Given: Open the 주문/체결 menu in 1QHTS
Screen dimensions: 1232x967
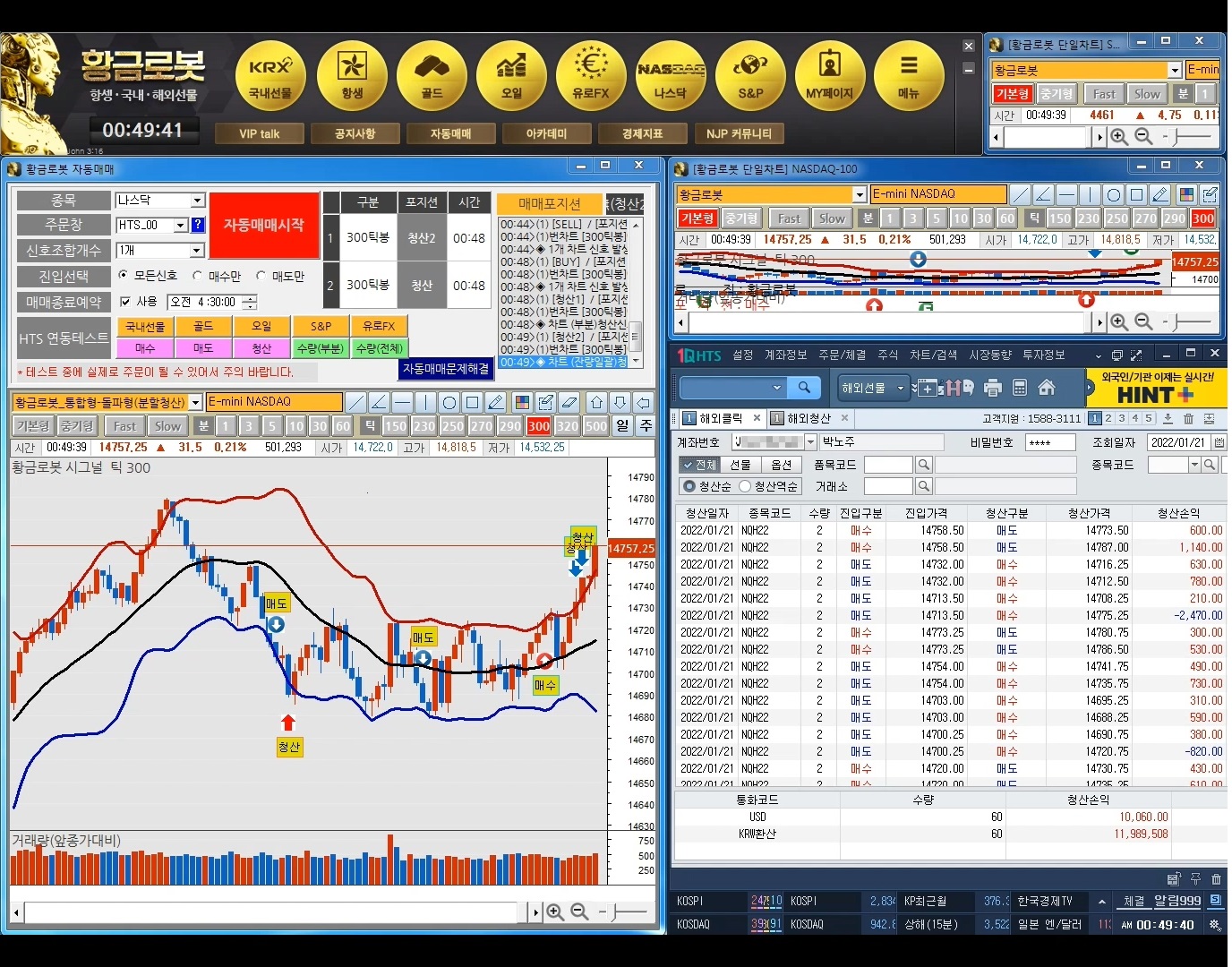Looking at the screenshot, I should tap(842, 355).
